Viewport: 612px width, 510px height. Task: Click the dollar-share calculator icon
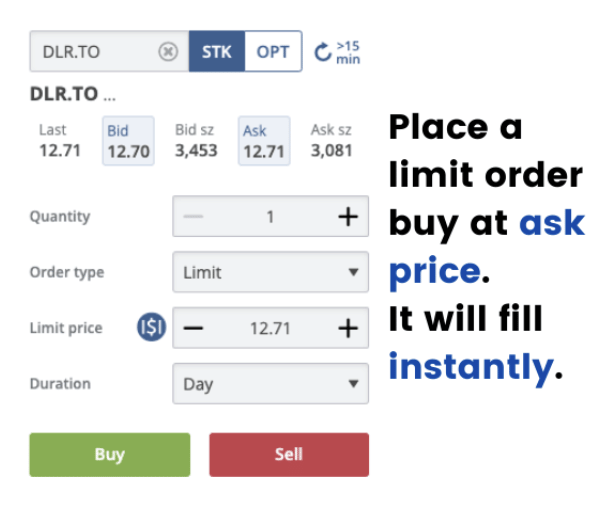pyautogui.click(x=152, y=328)
